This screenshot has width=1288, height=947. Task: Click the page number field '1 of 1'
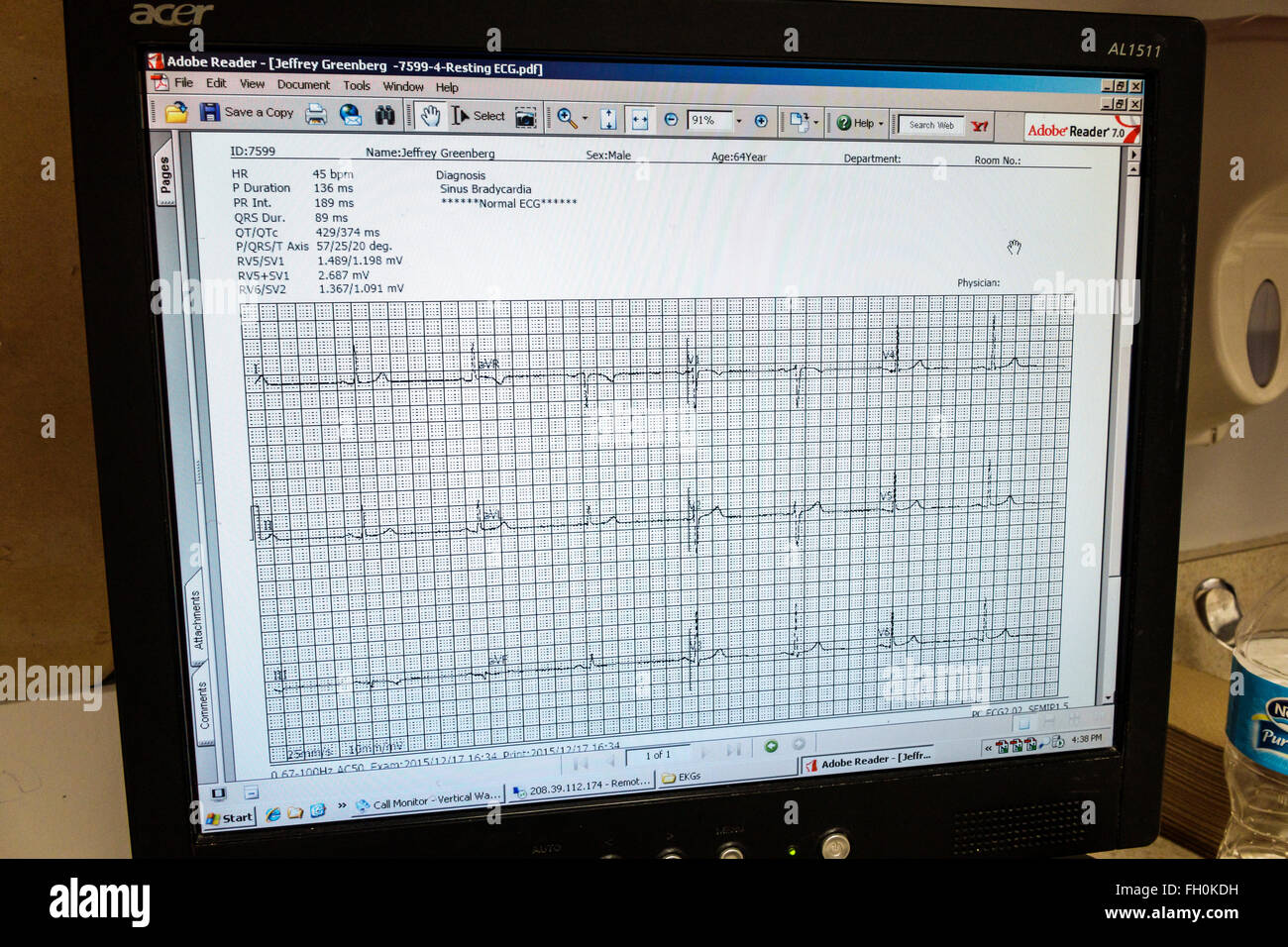pos(658,755)
